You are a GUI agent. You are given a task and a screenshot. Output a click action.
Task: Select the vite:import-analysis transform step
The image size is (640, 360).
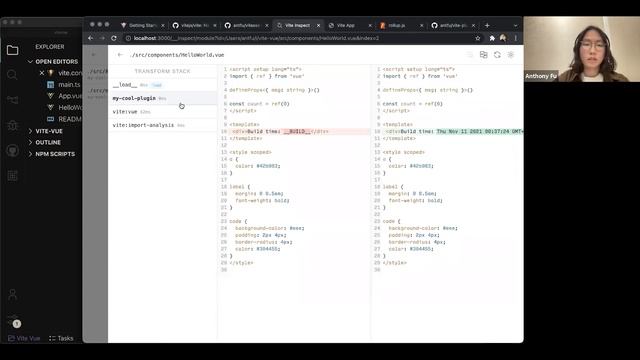(x=162, y=125)
